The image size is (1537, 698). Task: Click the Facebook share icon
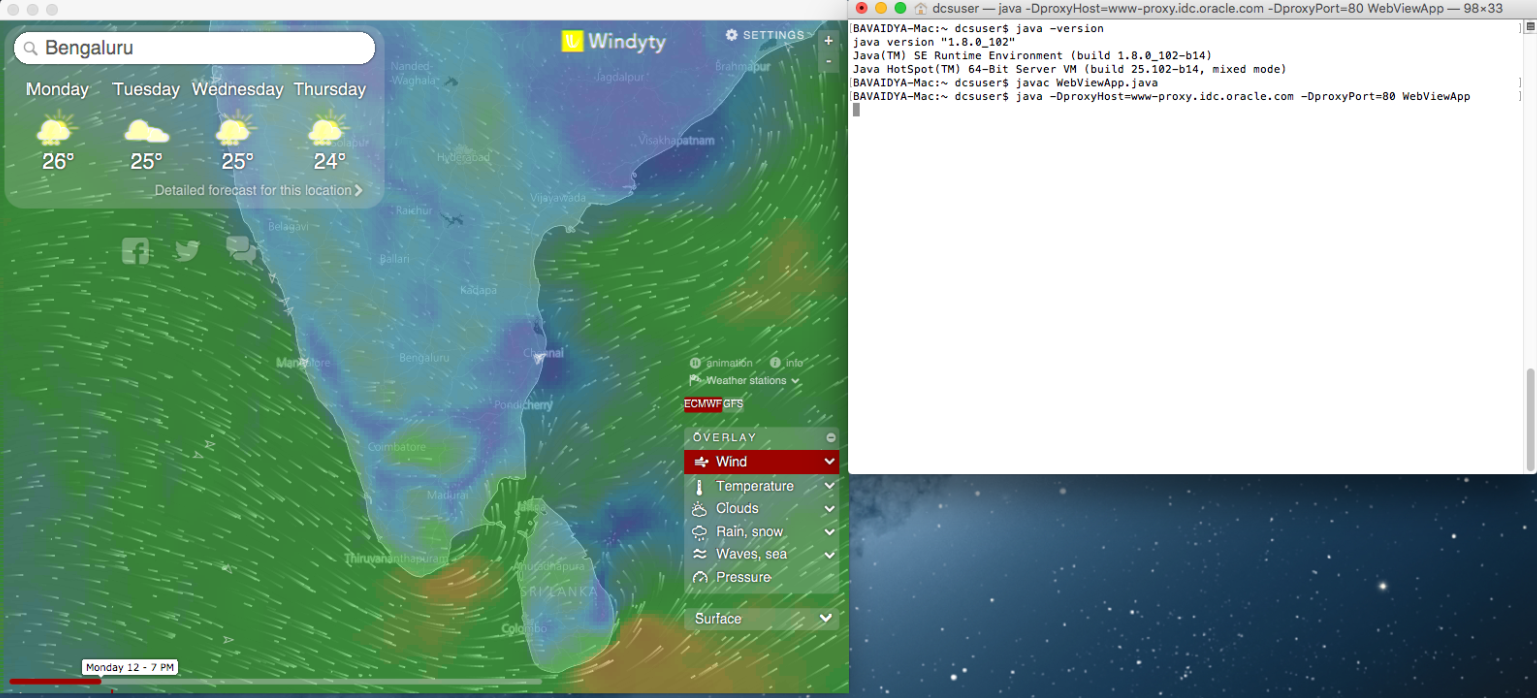(x=136, y=251)
